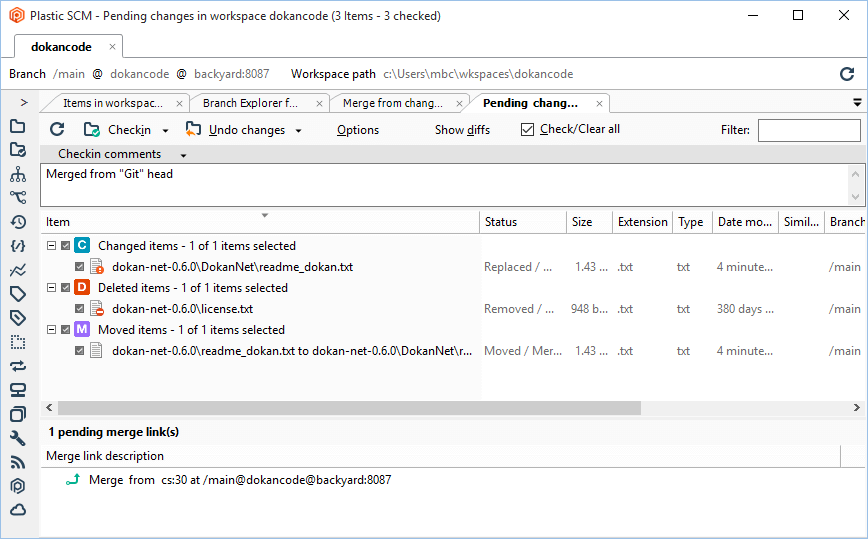The width and height of the screenshot is (868, 539).
Task: Click the sync replication arrows icon in the sidebar
Action: coord(17,366)
